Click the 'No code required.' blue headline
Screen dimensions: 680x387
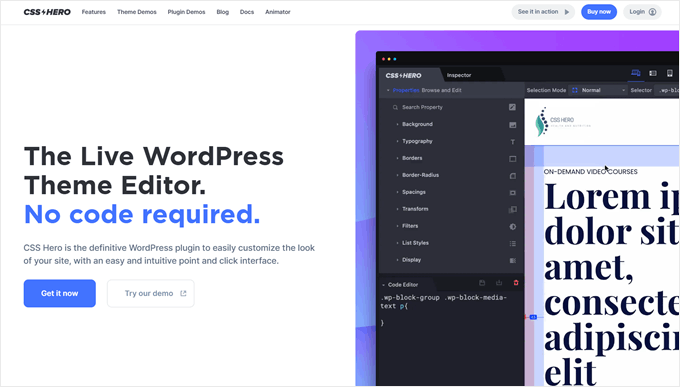coord(142,214)
